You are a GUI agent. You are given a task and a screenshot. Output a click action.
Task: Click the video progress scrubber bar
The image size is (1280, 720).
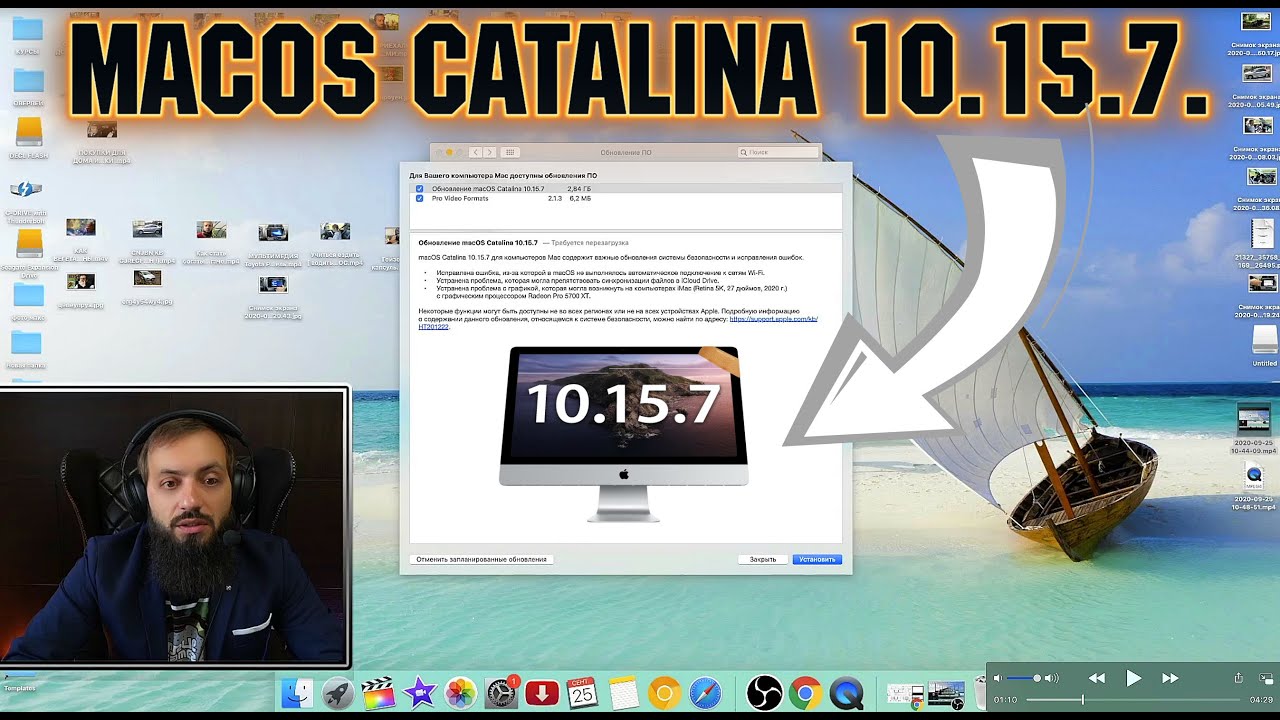pyautogui.click(x=1133, y=700)
